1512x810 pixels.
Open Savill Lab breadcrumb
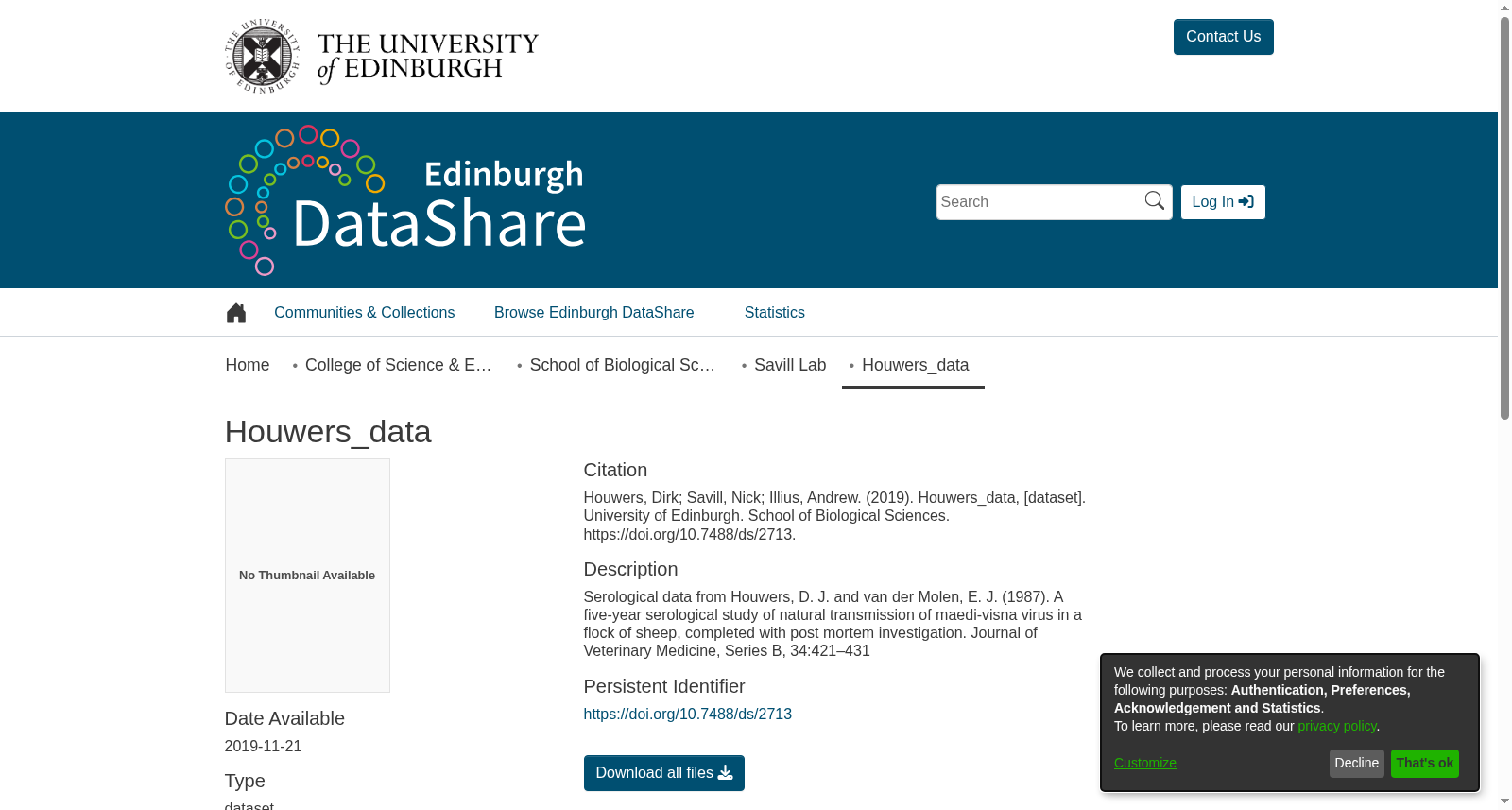[790, 365]
